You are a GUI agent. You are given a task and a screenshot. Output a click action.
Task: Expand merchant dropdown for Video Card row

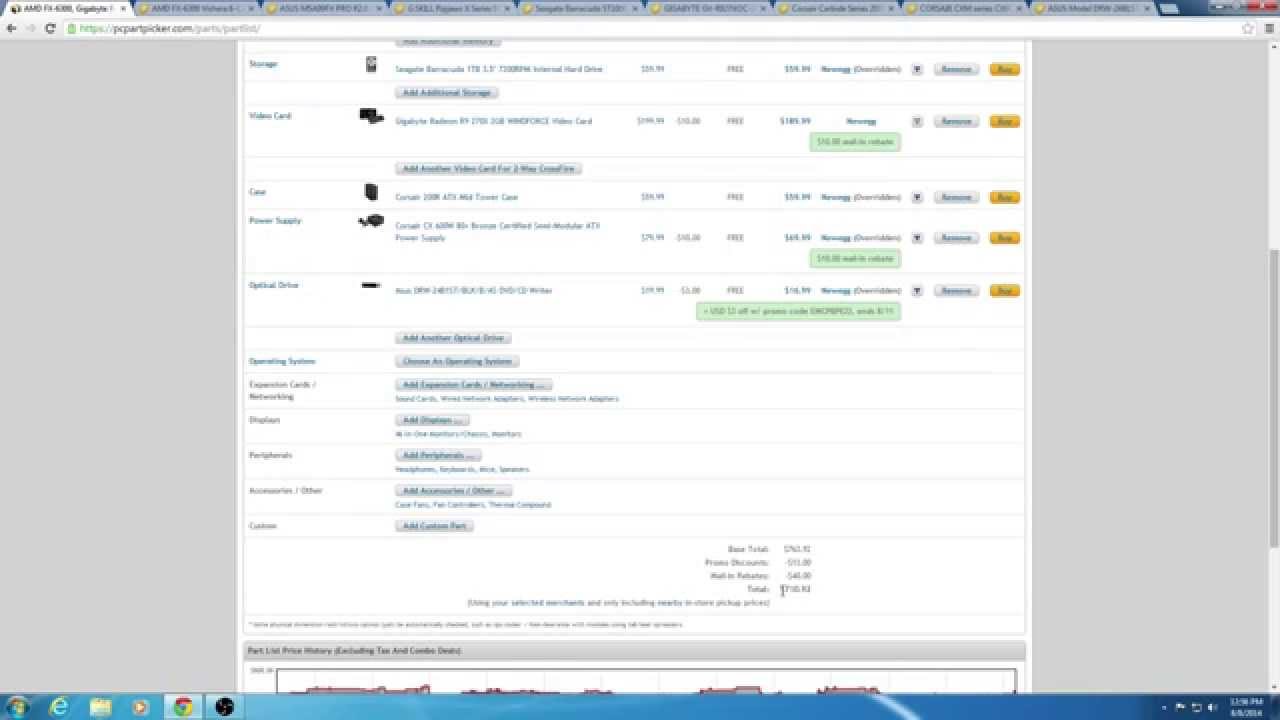point(917,121)
